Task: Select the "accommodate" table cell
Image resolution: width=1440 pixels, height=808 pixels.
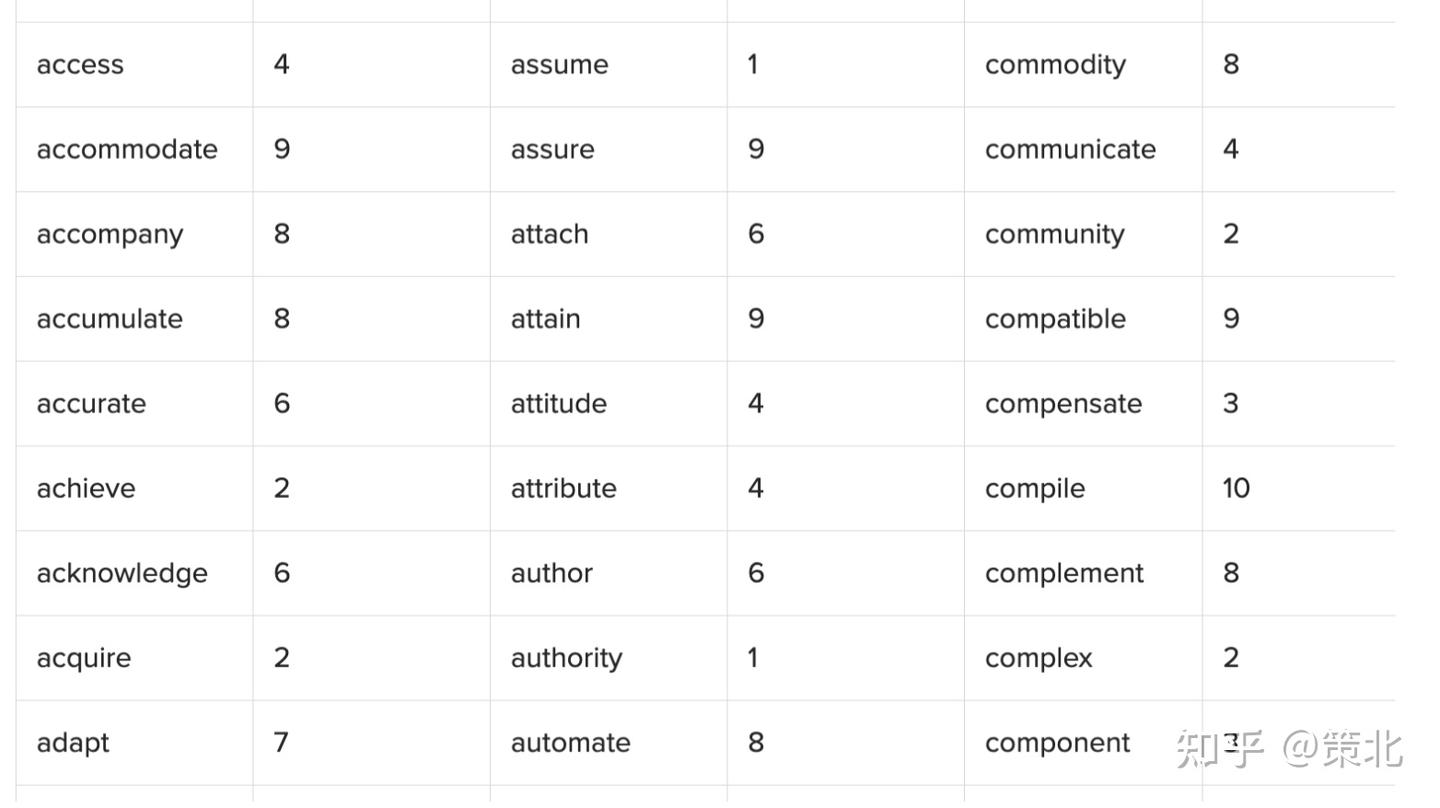Action: (127, 150)
